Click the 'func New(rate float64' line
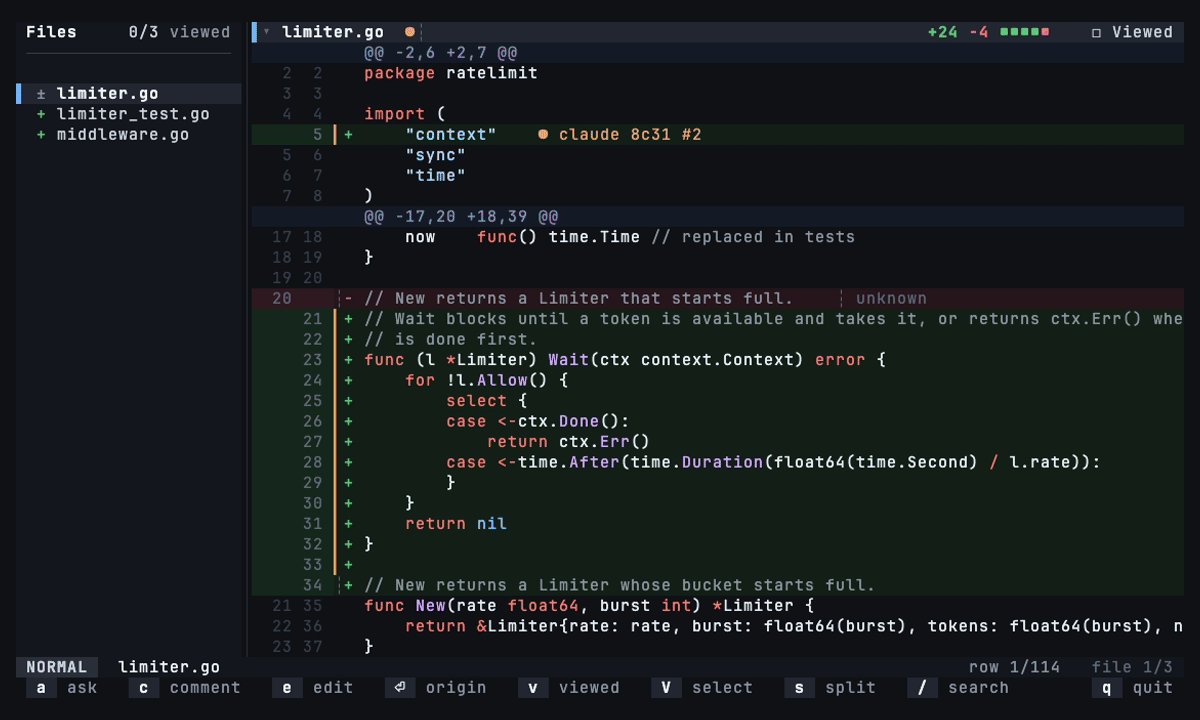 click(718, 606)
